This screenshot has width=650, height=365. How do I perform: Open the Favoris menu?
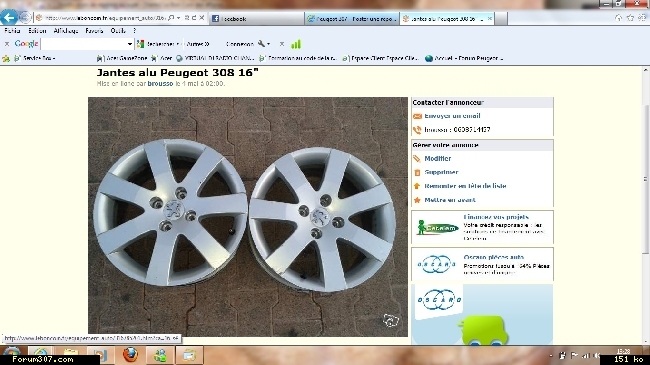pyautogui.click(x=94, y=31)
